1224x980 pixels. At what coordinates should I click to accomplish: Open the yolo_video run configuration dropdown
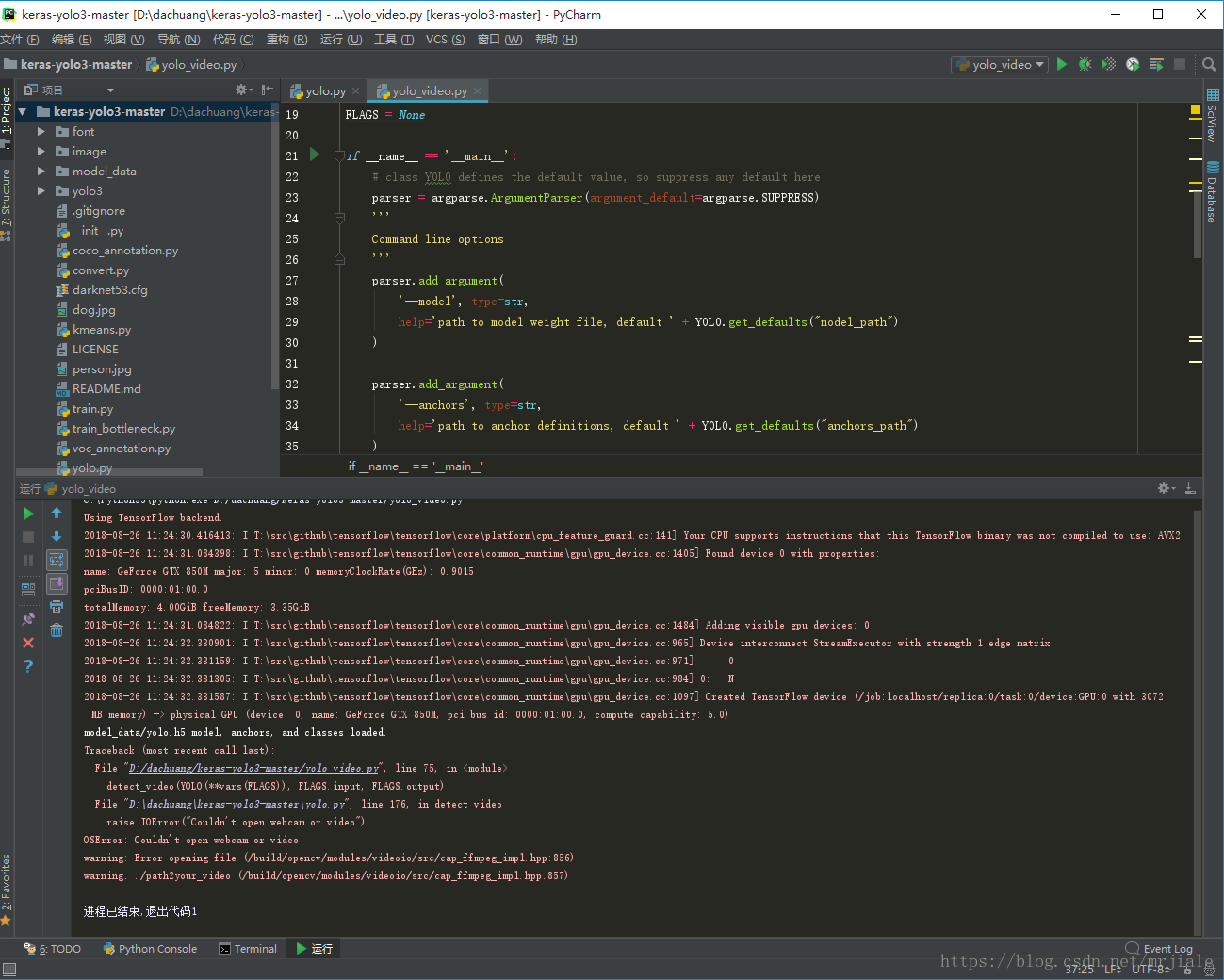1000,64
